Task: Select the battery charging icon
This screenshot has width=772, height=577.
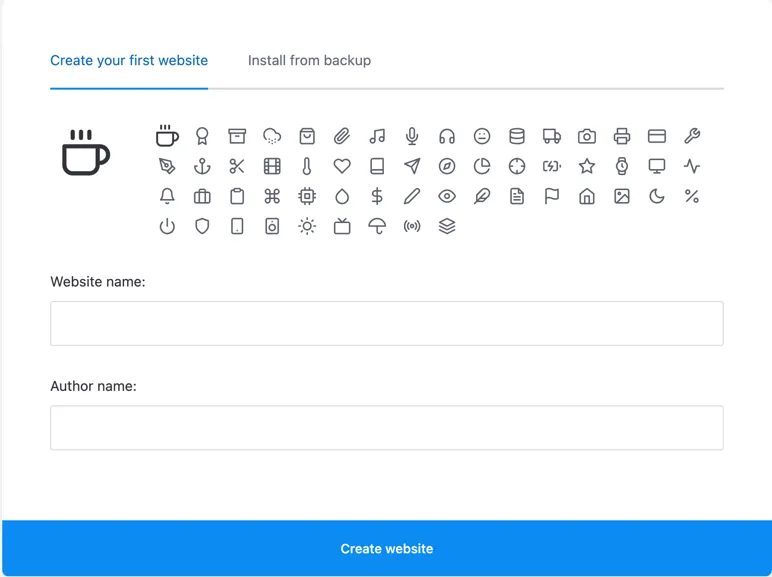Action: (552, 166)
